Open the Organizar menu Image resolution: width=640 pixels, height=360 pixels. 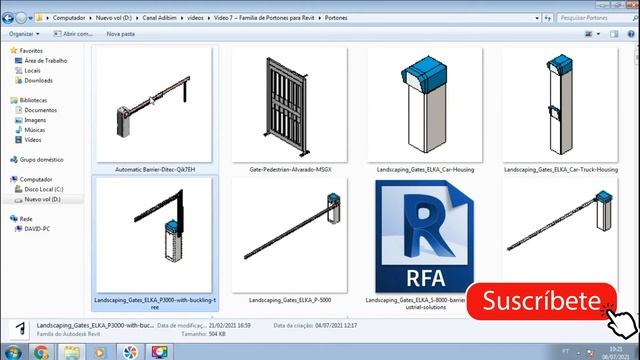pyautogui.click(x=24, y=34)
